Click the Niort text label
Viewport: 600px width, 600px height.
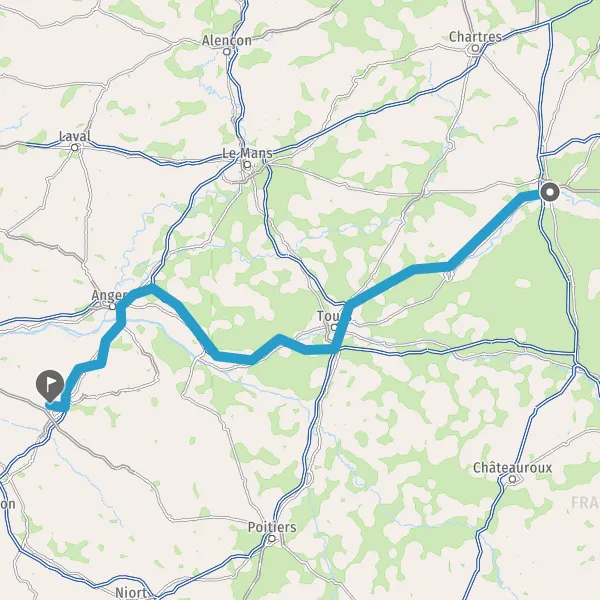click(x=131, y=593)
